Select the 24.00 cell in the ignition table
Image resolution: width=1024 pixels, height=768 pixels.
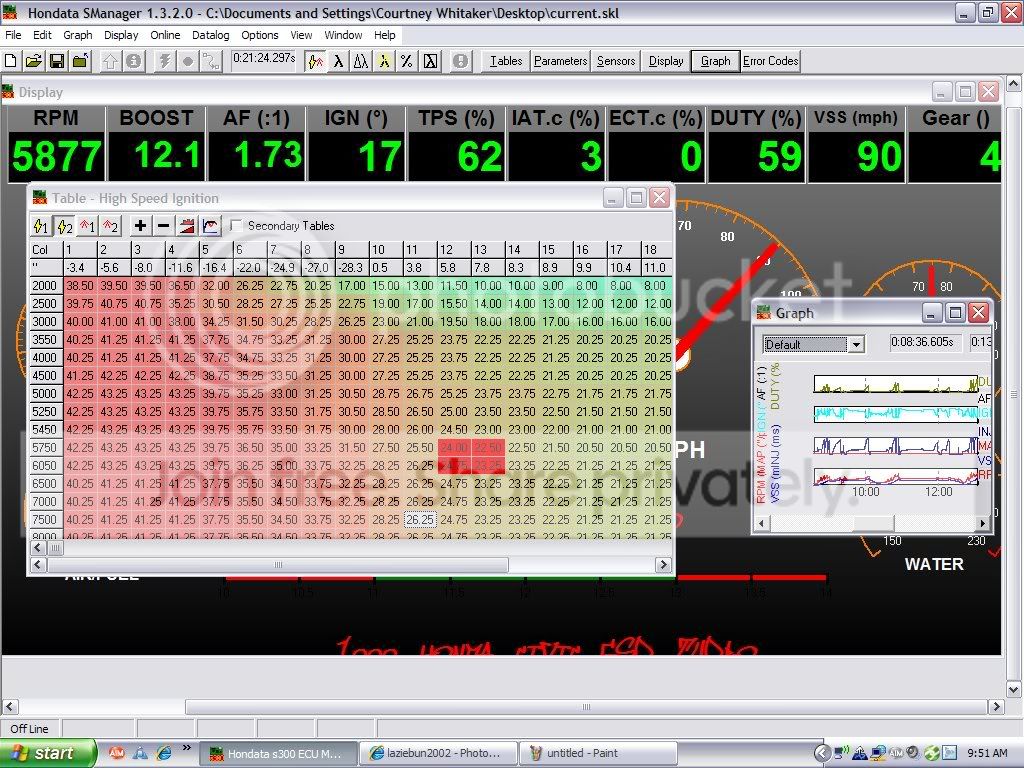tap(453, 448)
